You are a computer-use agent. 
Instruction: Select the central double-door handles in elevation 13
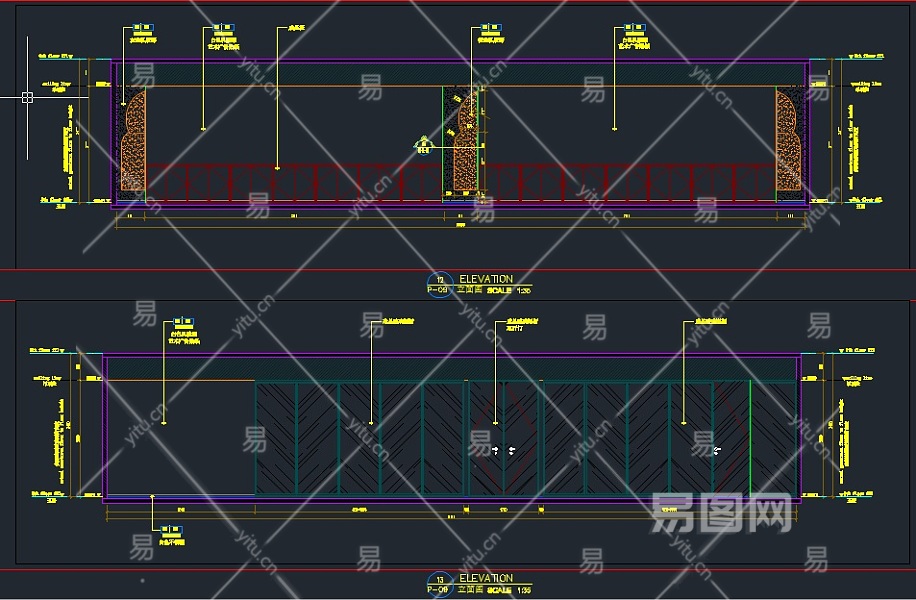(x=503, y=450)
